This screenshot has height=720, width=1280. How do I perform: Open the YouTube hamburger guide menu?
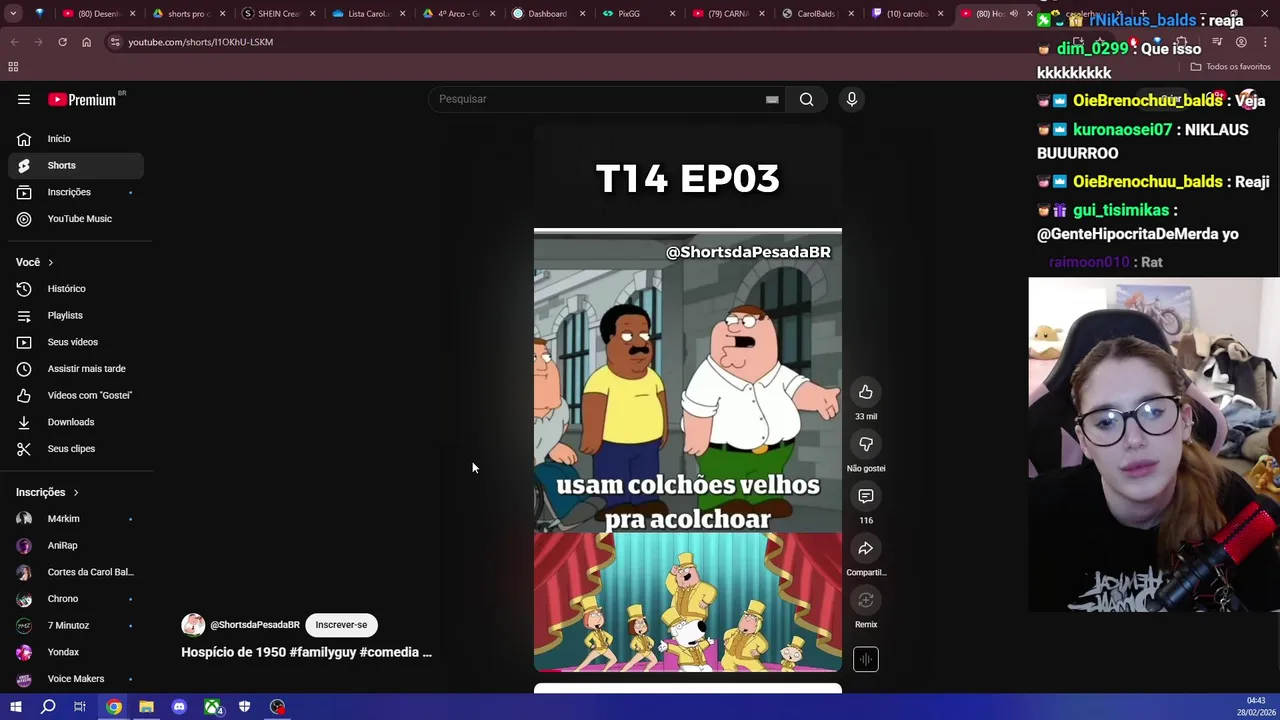tap(24, 99)
